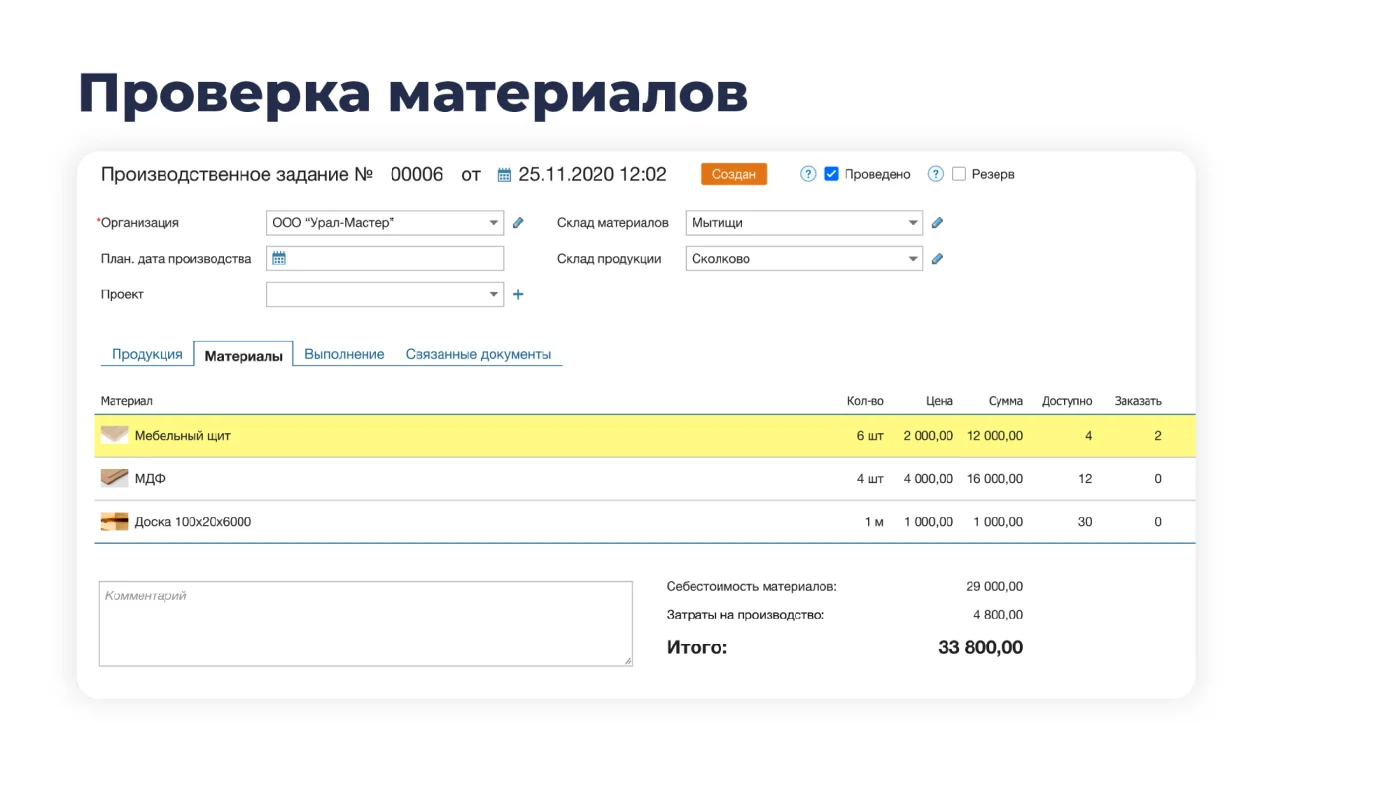The height and width of the screenshot is (788, 1400).
Task: Click the Сумма column header
Action: pyautogui.click(x=1006, y=401)
